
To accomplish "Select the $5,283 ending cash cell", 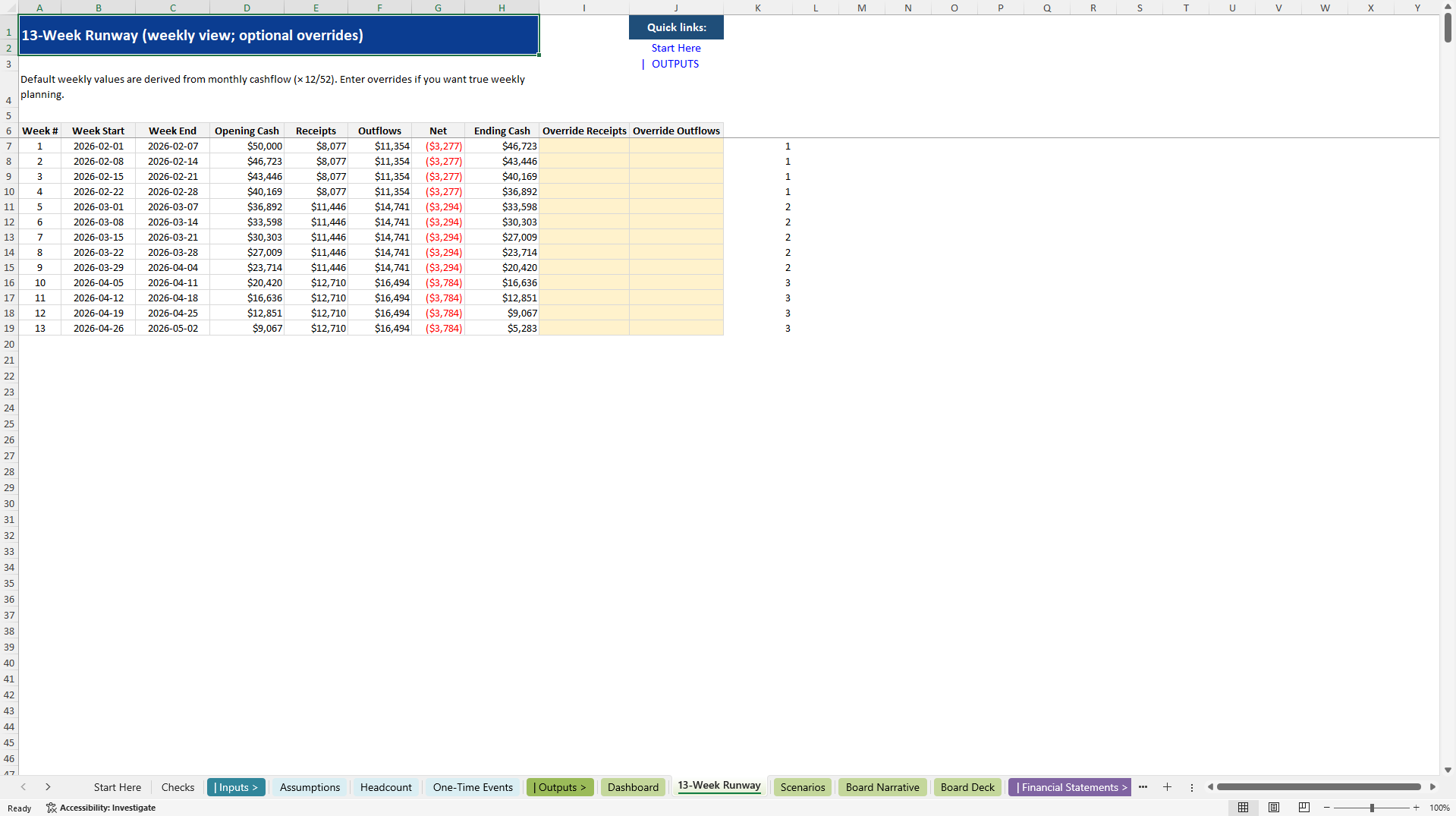I will click(x=502, y=328).
